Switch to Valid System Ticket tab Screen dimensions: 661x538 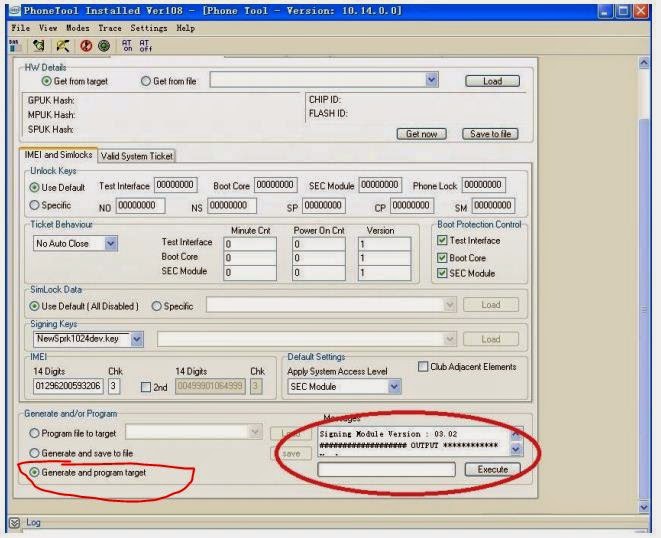tap(137, 156)
